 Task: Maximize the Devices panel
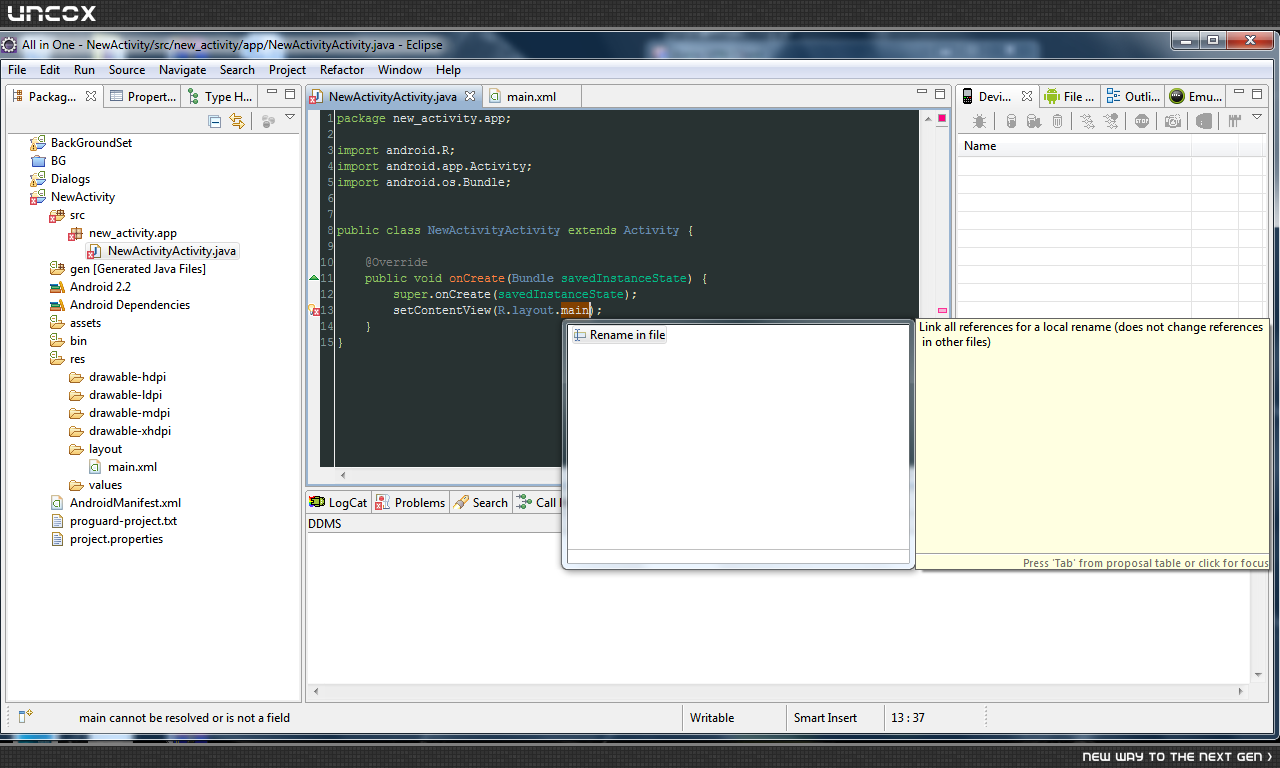pos(1257,94)
